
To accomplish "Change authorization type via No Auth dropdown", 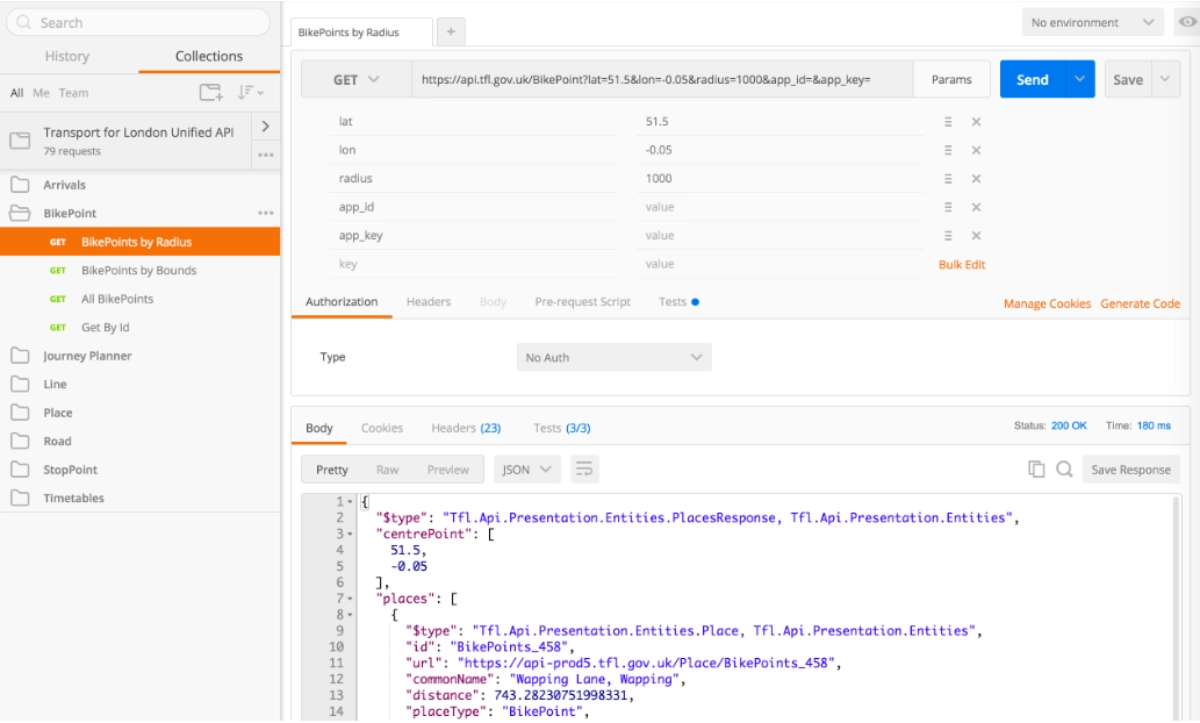I will click(x=613, y=356).
